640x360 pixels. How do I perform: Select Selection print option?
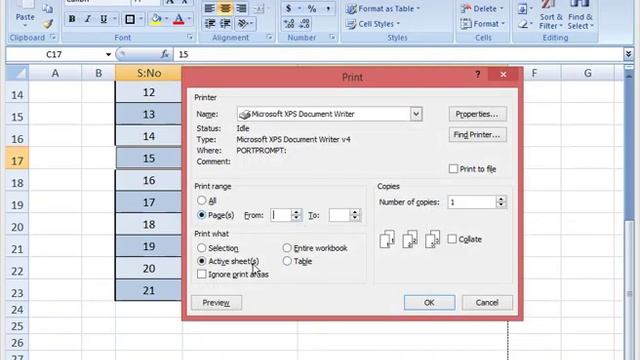click(201, 248)
